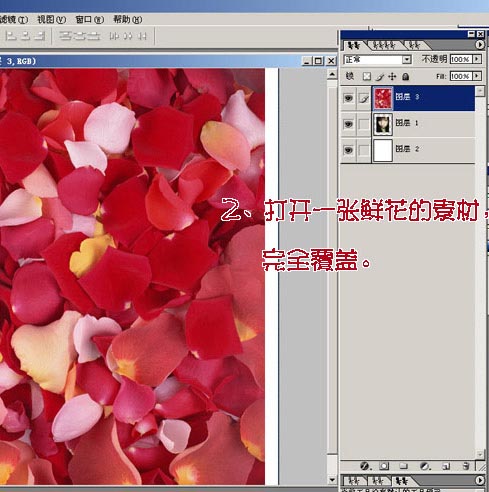Click the Fill 100% value field
Viewport: 489px width, 492px height.
click(461, 76)
